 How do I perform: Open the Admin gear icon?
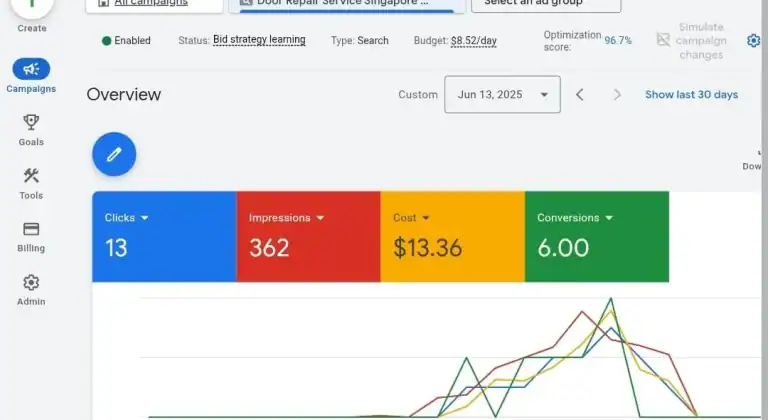(31, 283)
